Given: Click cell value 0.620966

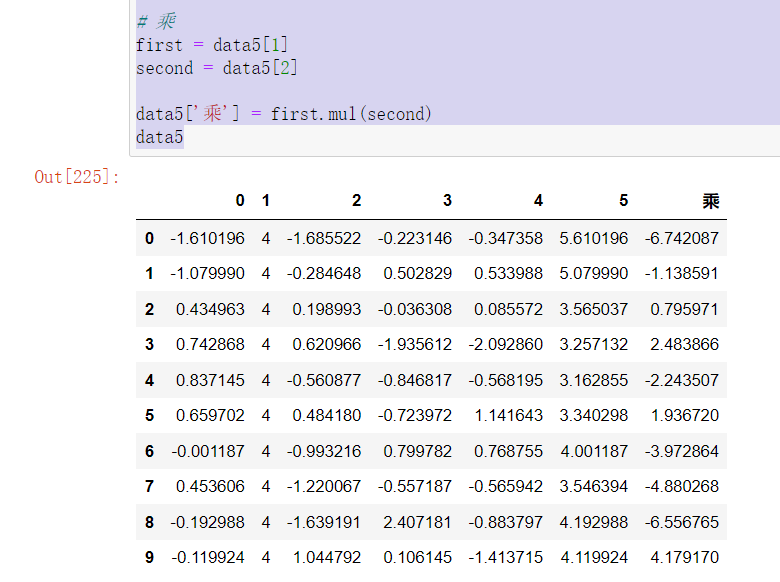Looking at the screenshot, I should click(x=327, y=344).
